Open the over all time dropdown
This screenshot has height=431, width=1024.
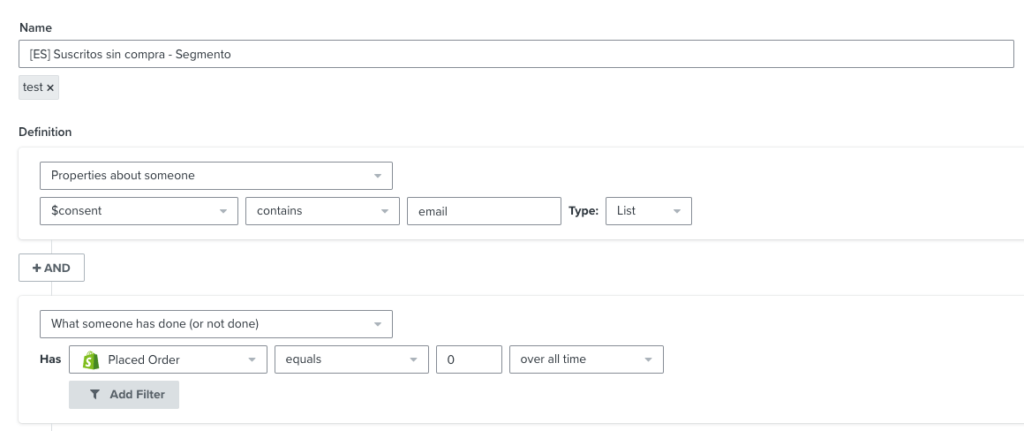586,359
